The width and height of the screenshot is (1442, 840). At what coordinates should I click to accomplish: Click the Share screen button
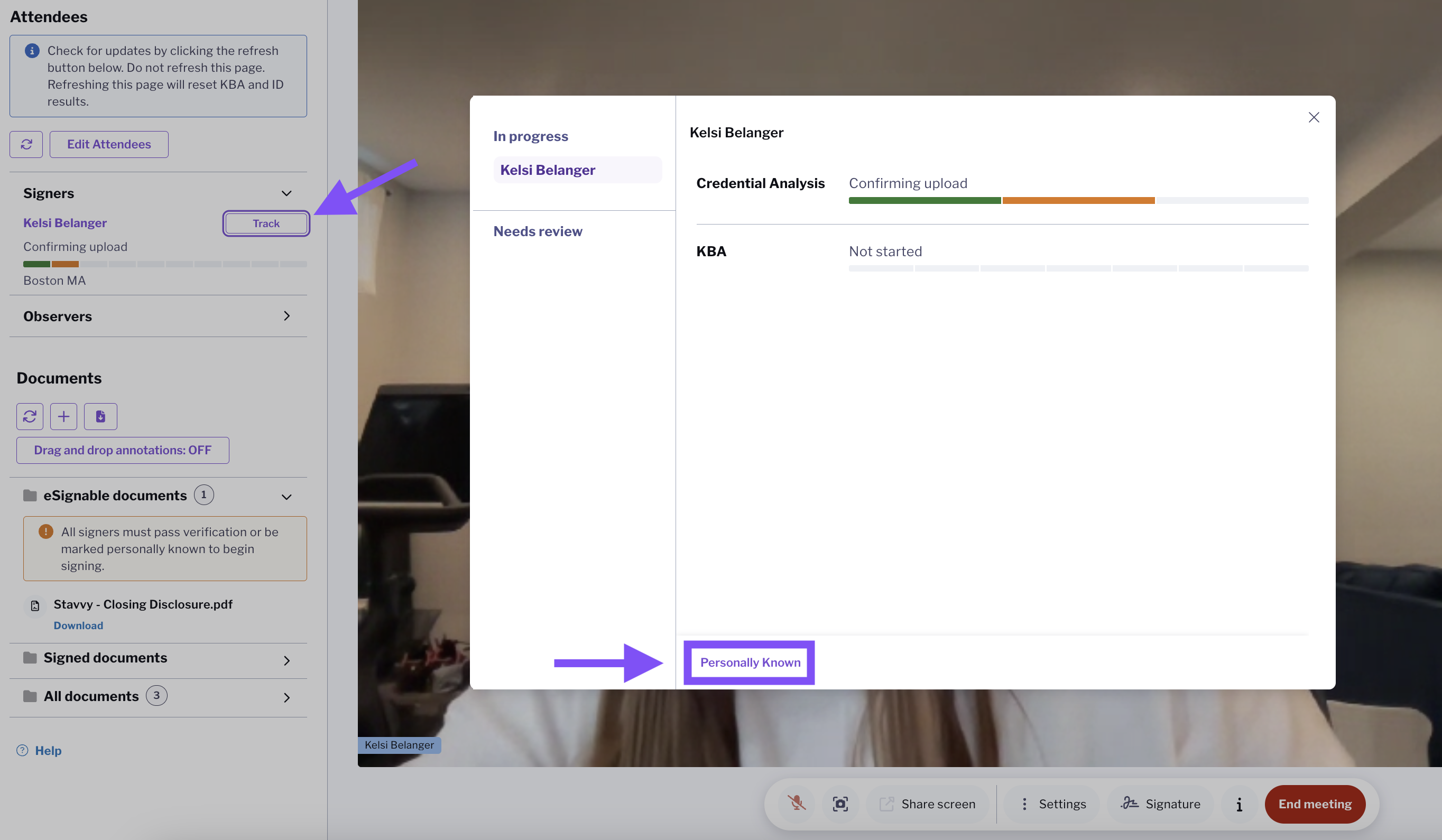point(928,804)
